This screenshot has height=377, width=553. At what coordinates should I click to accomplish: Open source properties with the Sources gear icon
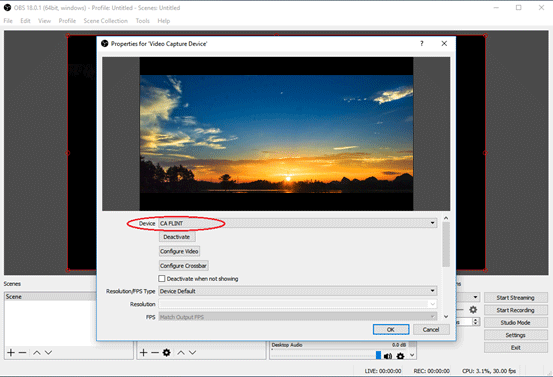[166, 352]
